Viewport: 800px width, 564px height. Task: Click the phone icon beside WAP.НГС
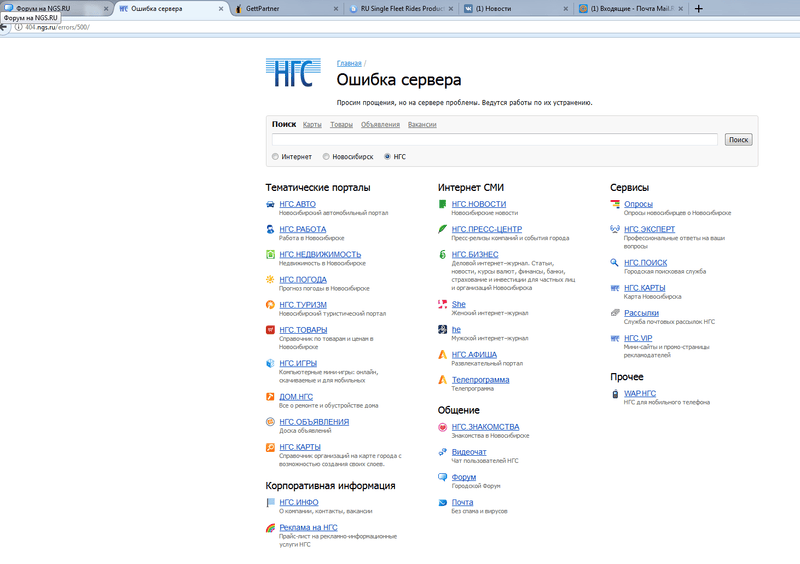pos(615,394)
